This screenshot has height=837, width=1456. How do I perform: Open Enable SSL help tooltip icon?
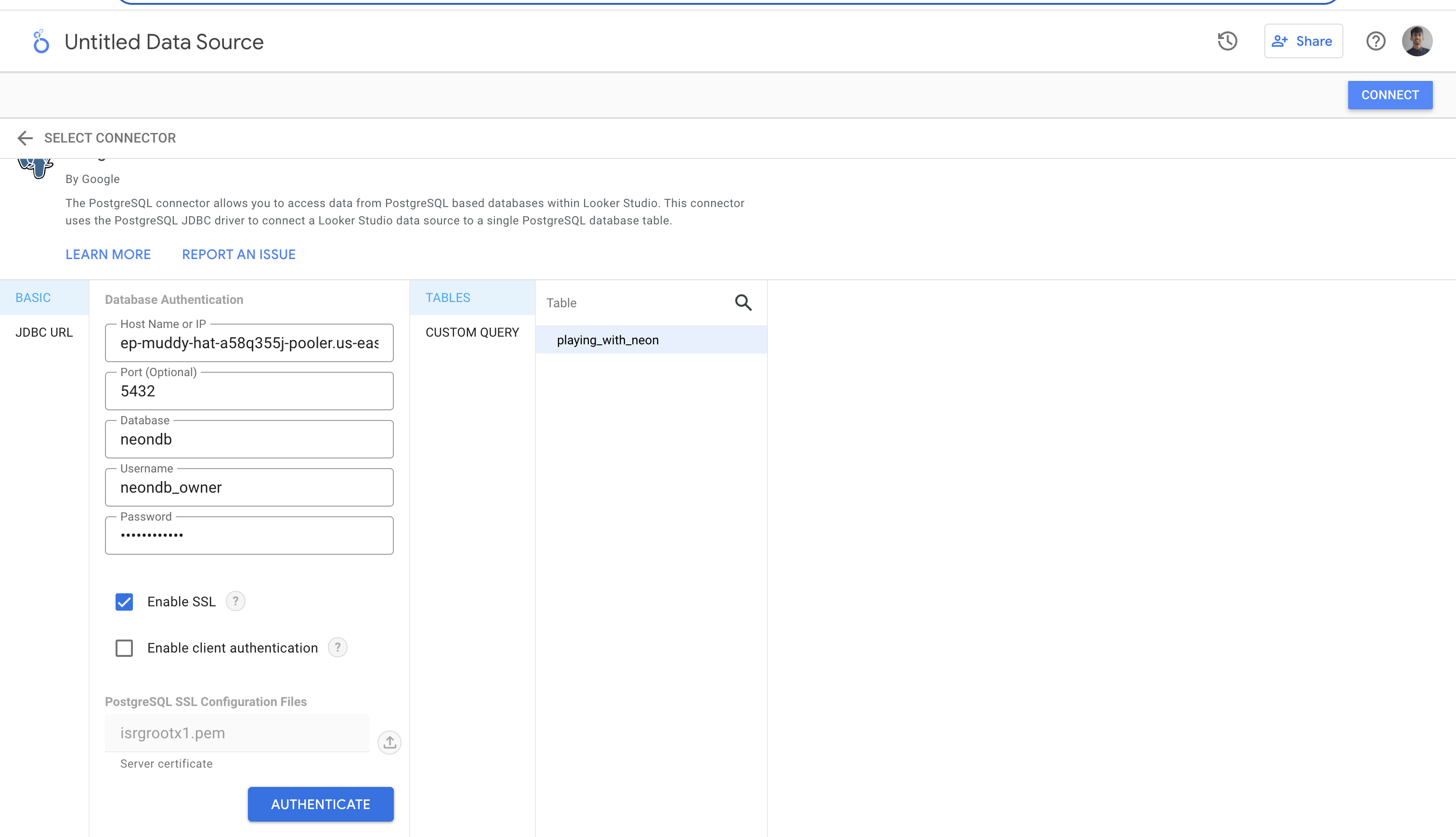tap(235, 602)
